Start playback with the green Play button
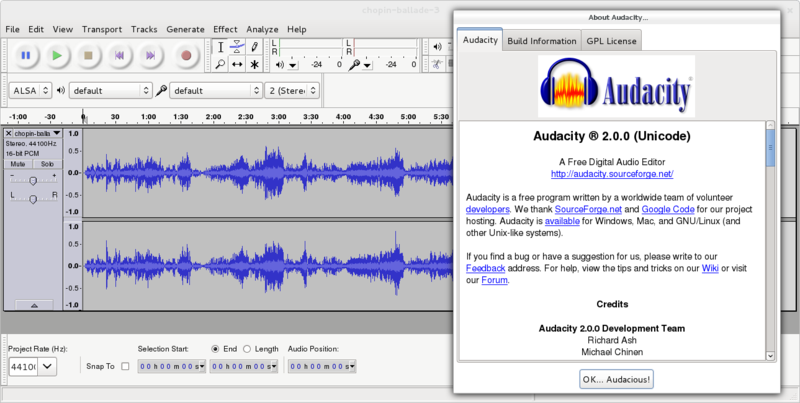 (57, 55)
